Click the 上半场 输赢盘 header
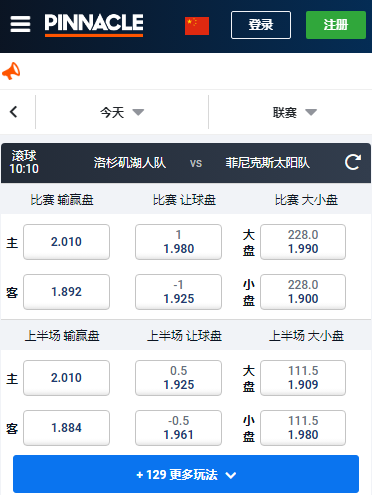The image size is (372, 495). [62, 336]
